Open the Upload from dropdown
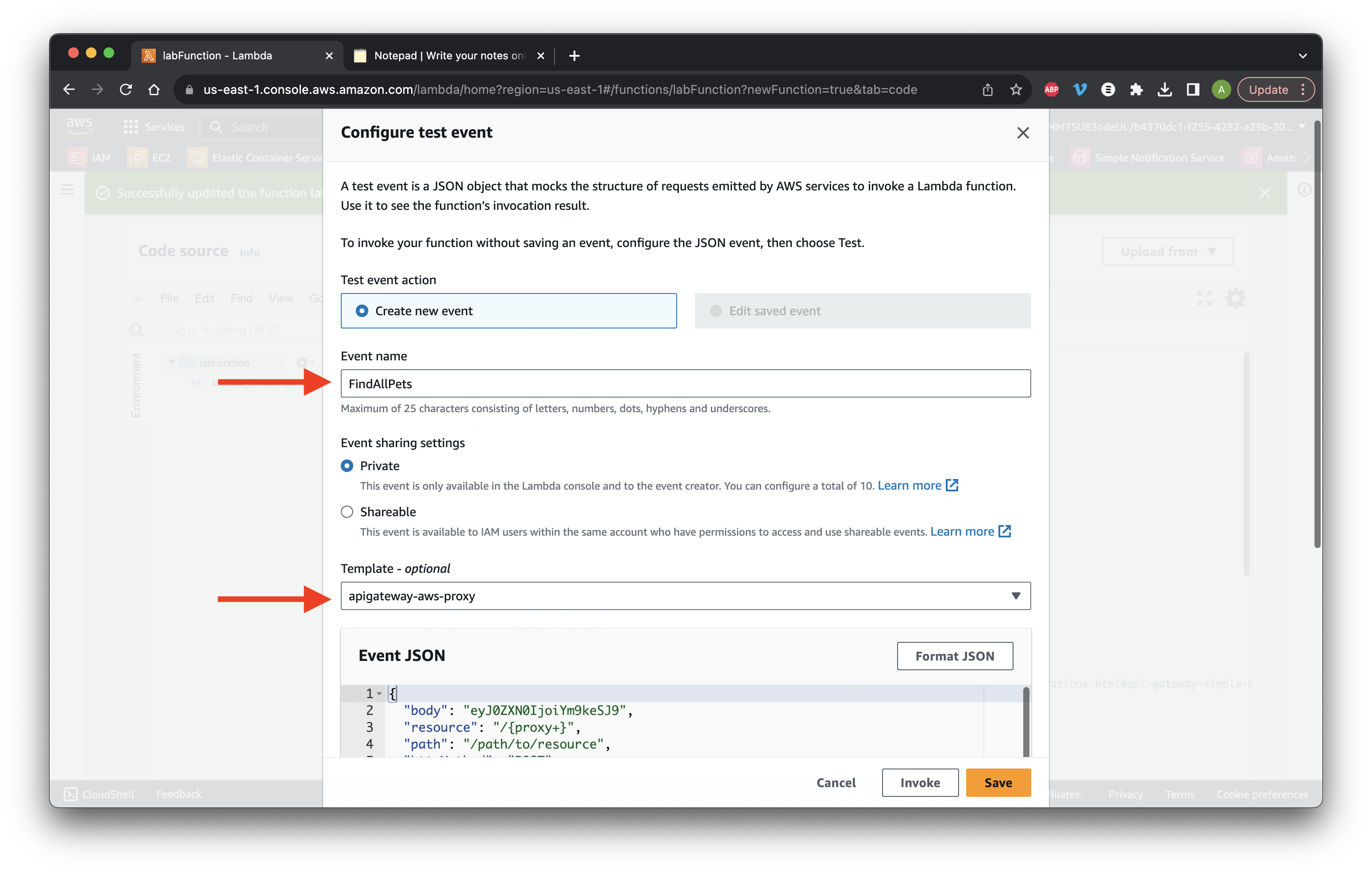 tap(1168, 251)
